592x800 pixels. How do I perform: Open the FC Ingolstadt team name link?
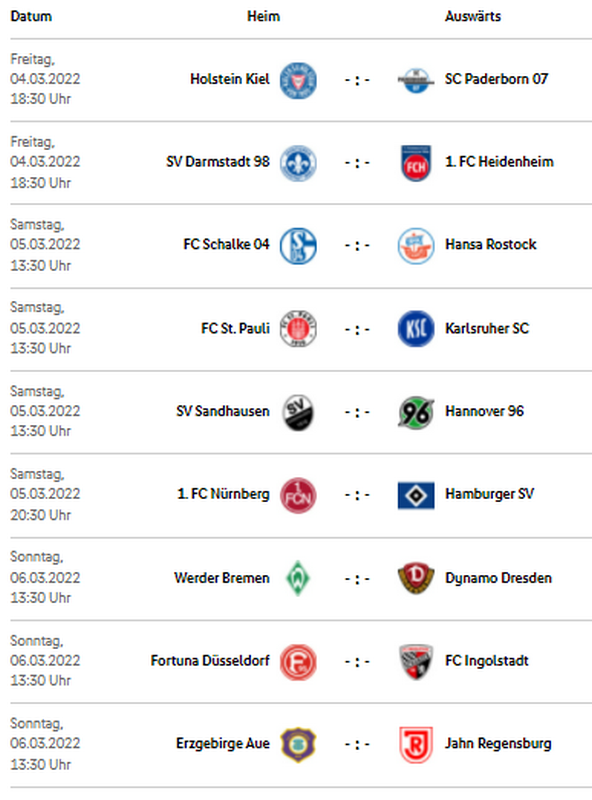point(486,661)
